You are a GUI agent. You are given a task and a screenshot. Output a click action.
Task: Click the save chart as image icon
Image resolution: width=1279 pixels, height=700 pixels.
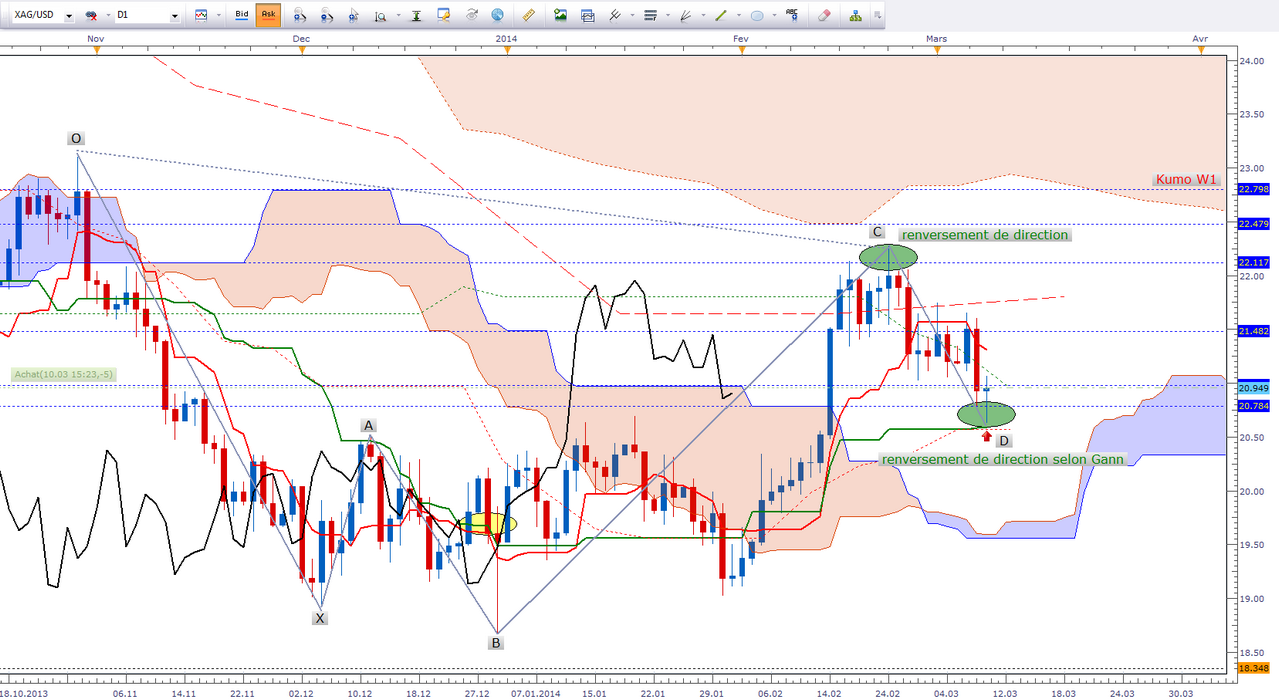[x=560, y=16]
